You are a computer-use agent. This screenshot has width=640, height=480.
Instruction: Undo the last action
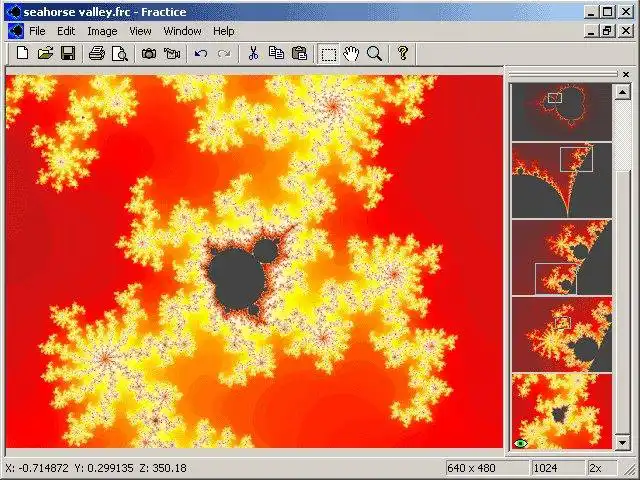click(200, 53)
